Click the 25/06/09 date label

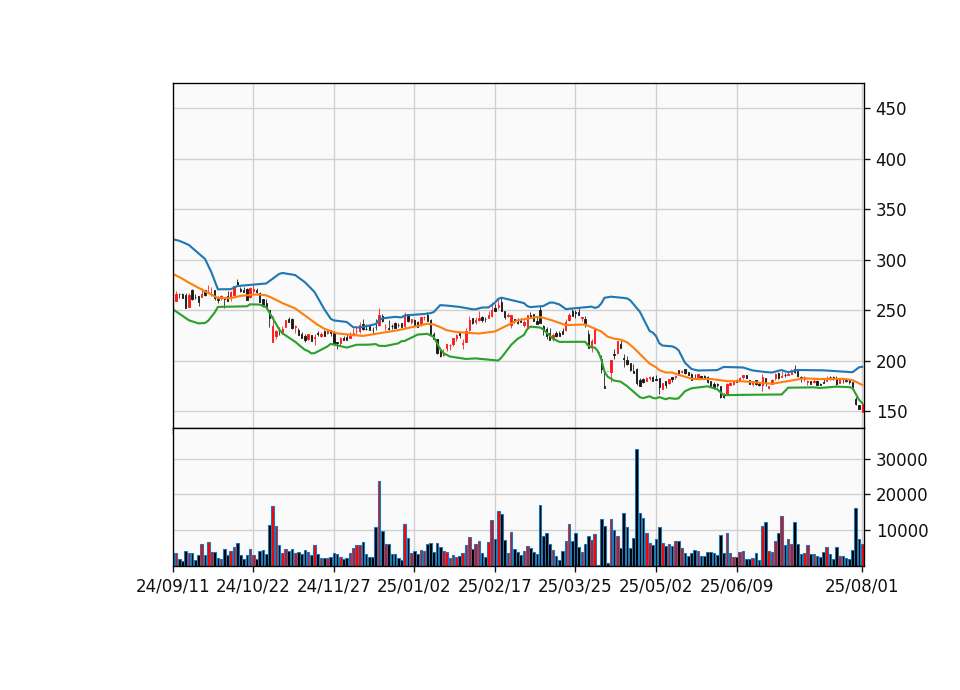click(x=737, y=586)
